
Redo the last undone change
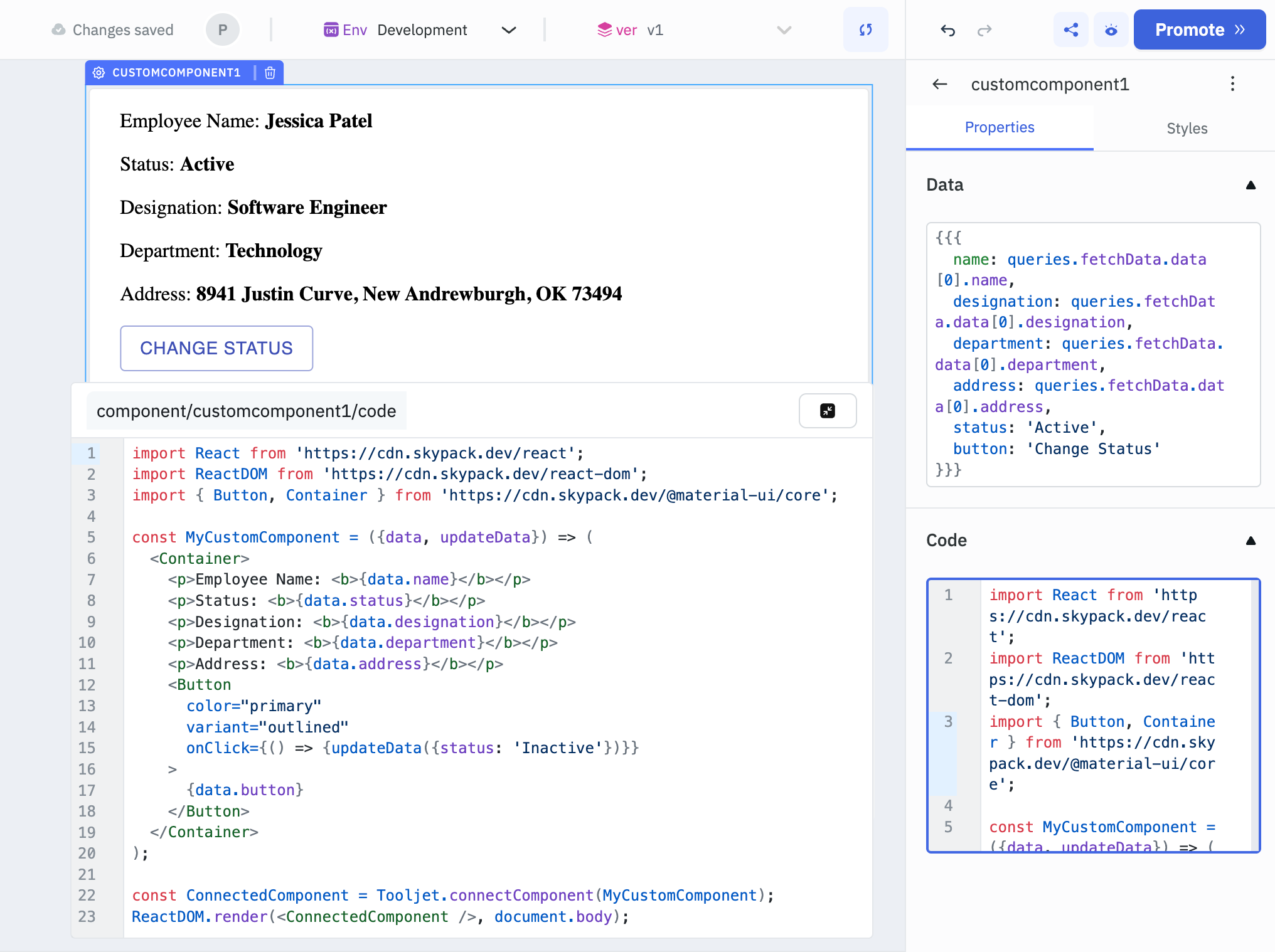point(984,29)
